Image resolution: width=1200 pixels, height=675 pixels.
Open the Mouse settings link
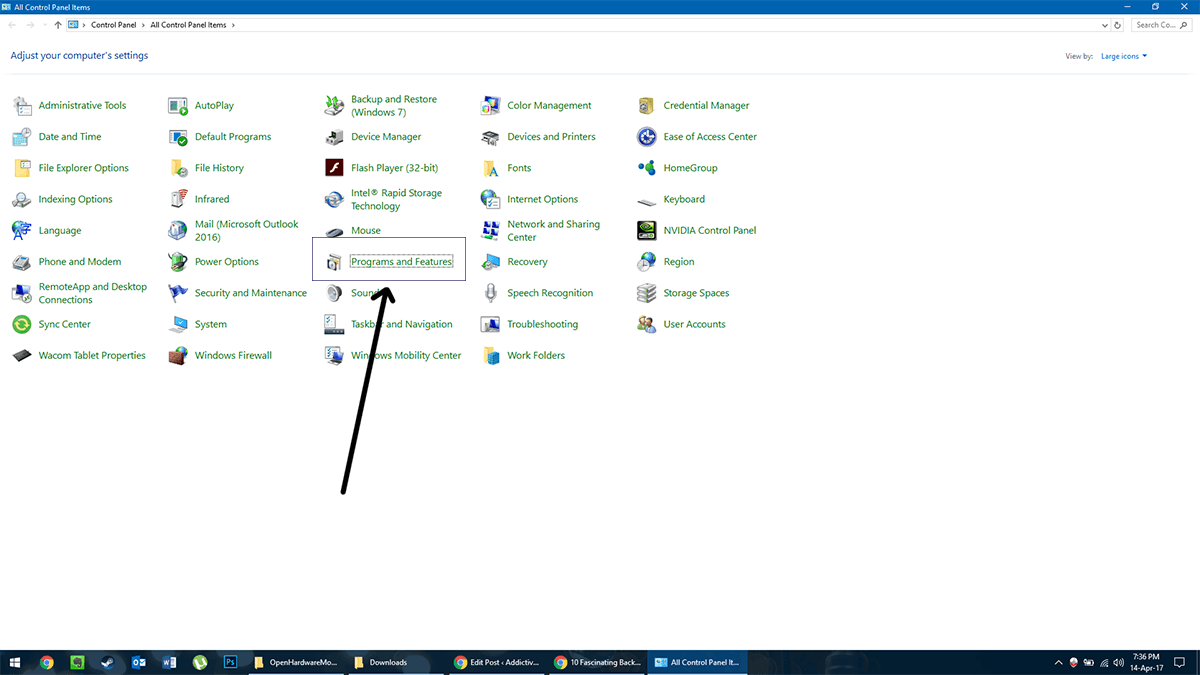[366, 231]
